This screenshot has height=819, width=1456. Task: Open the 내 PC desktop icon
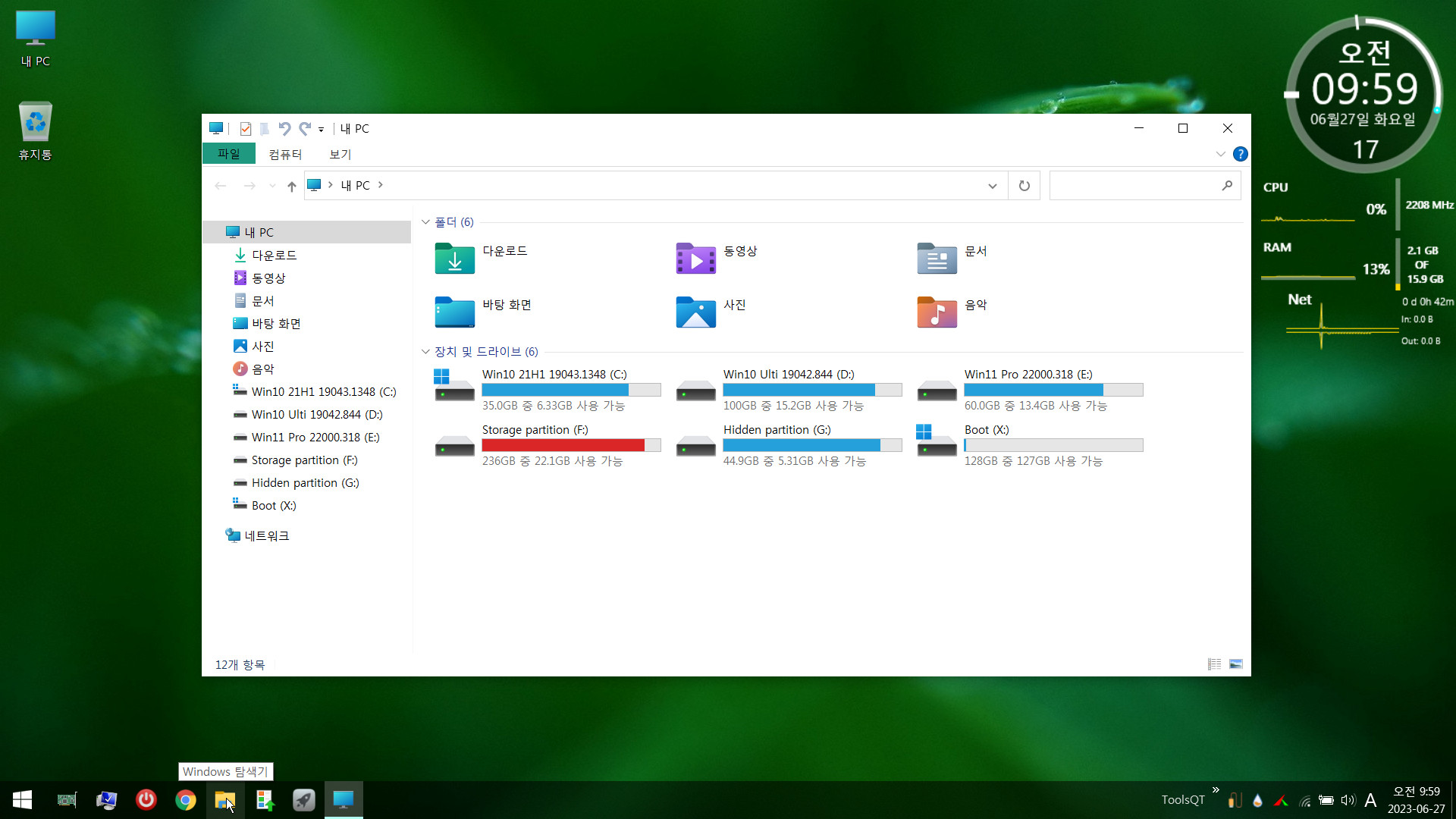[36, 39]
